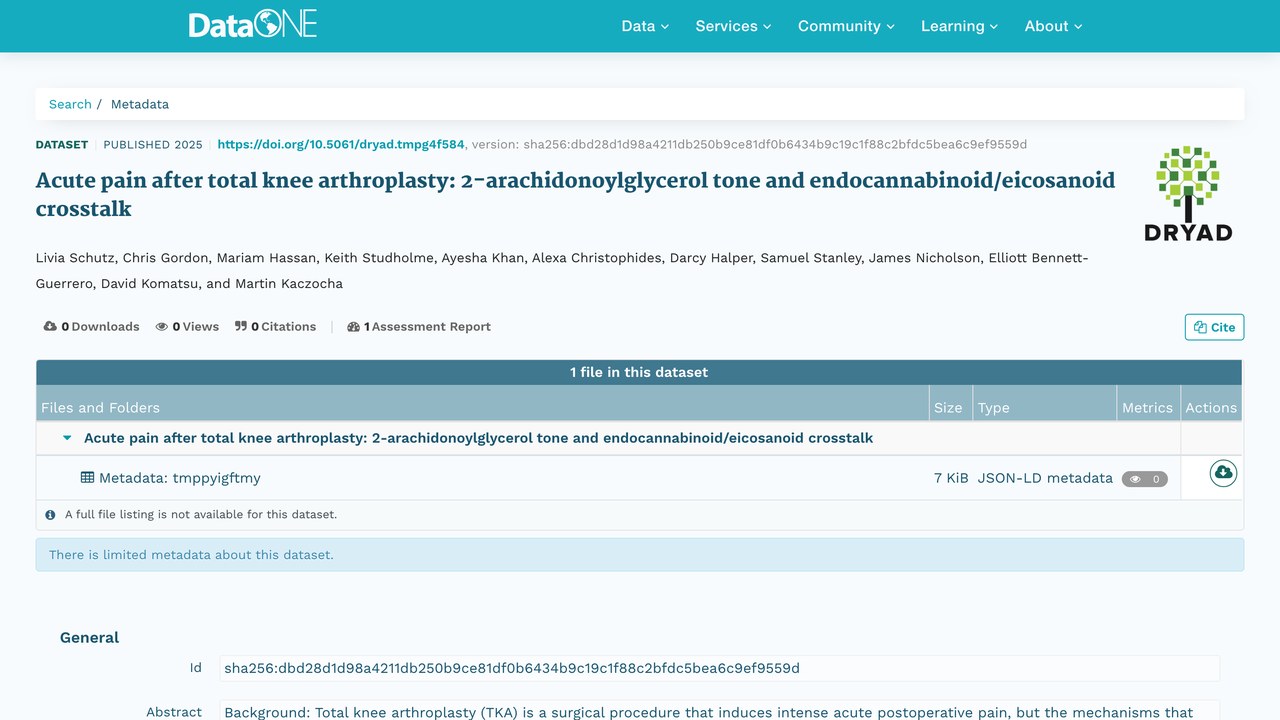Click the 1 file in this dataset header
This screenshot has width=1280, height=720.
(x=639, y=372)
